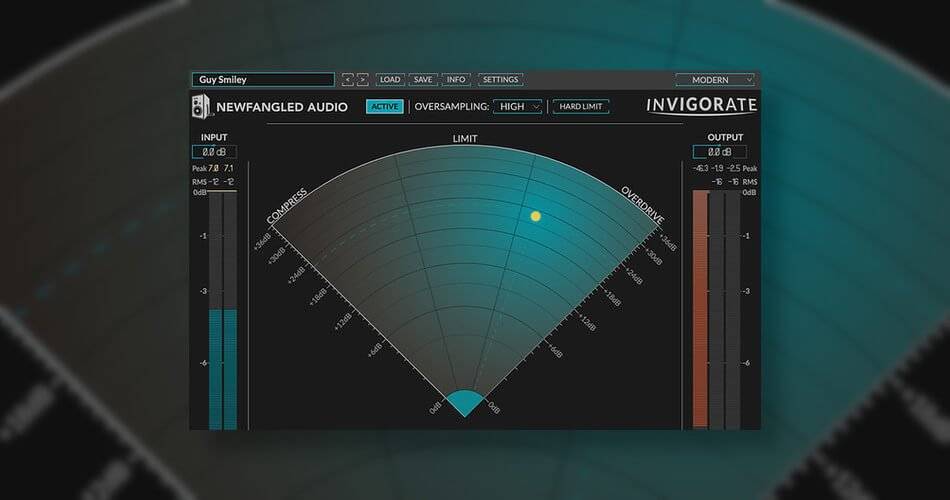Toggle the ACTIVE bypass switch
The width and height of the screenshot is (950, 500).
point(385,107)
